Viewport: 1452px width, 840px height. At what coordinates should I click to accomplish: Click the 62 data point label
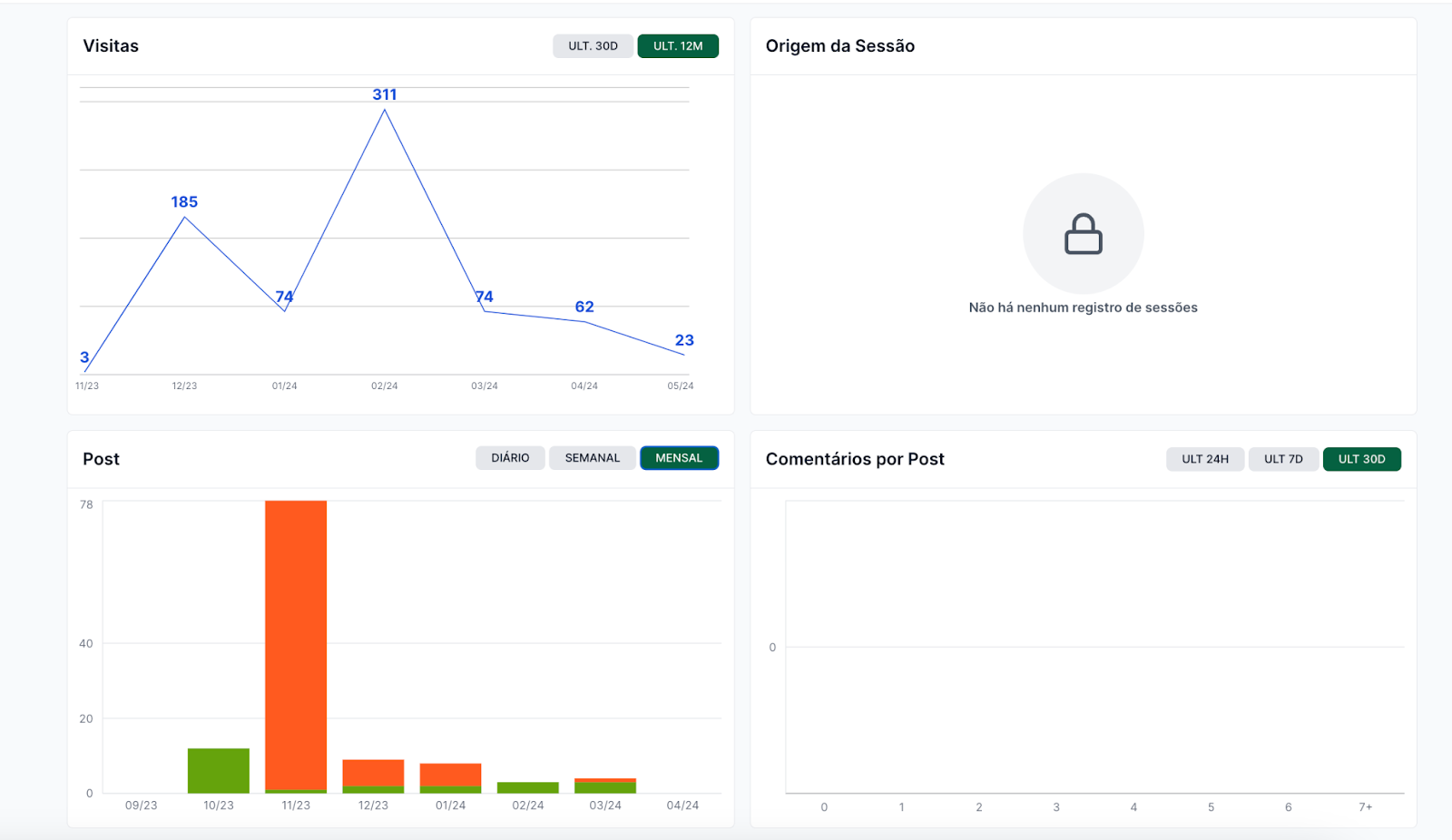(x=584, y=307)
